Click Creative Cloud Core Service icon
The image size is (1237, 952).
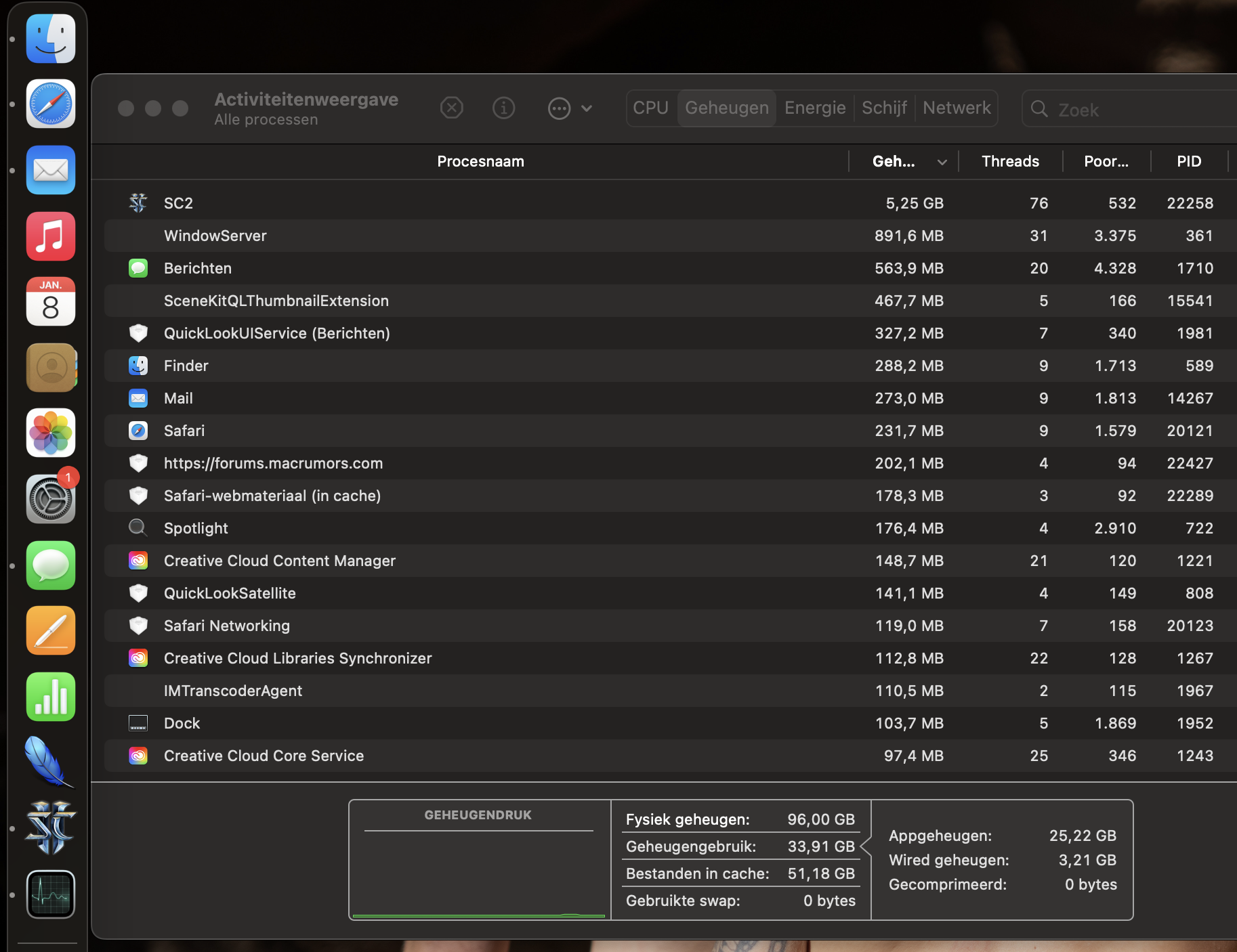(x=138, y=756)
